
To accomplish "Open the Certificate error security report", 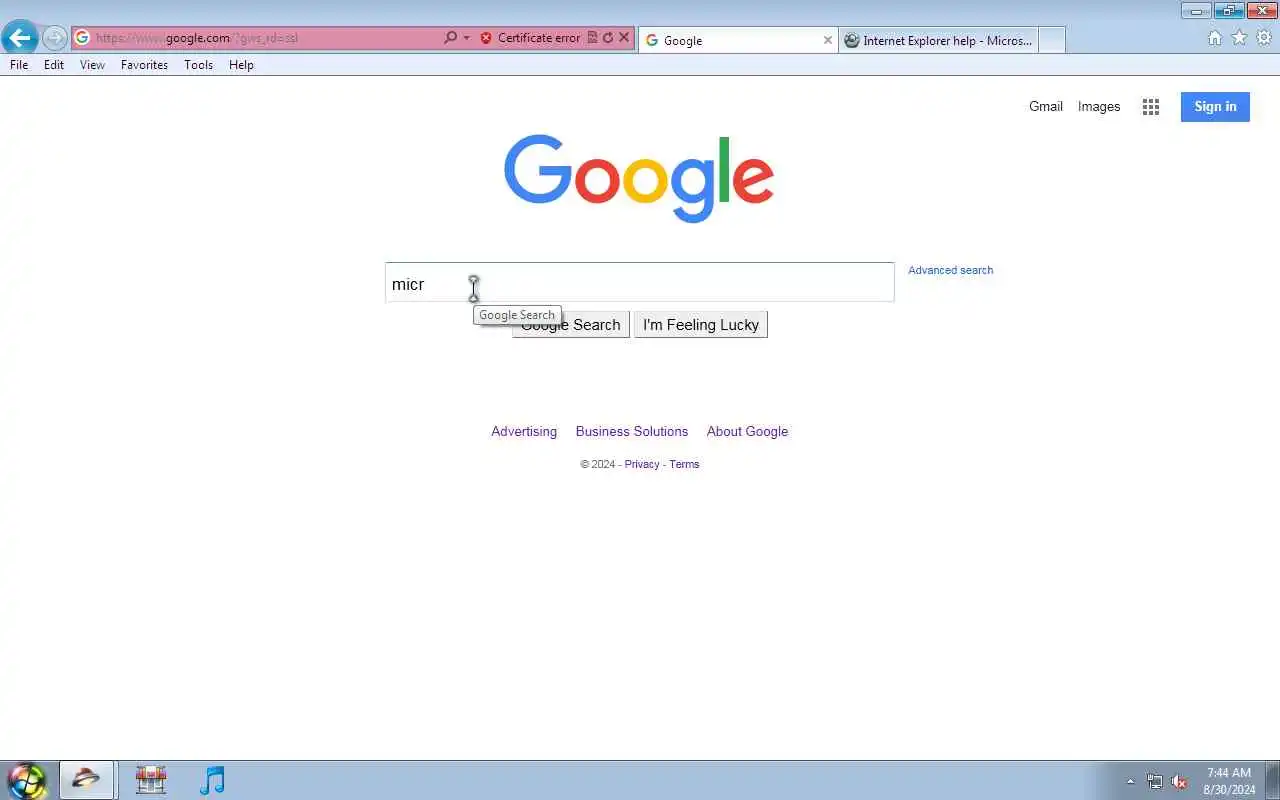I will pyautogui.click(x=530, y=38).
